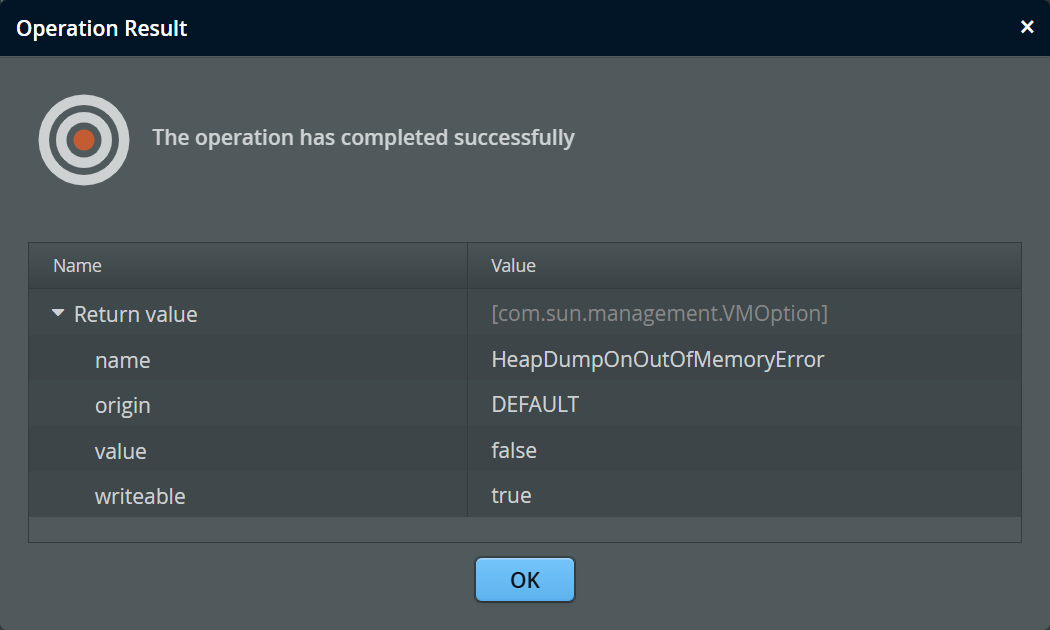Click the Operation Result title text
This screenshot has width=1050, height=630.
coord(102,28)
